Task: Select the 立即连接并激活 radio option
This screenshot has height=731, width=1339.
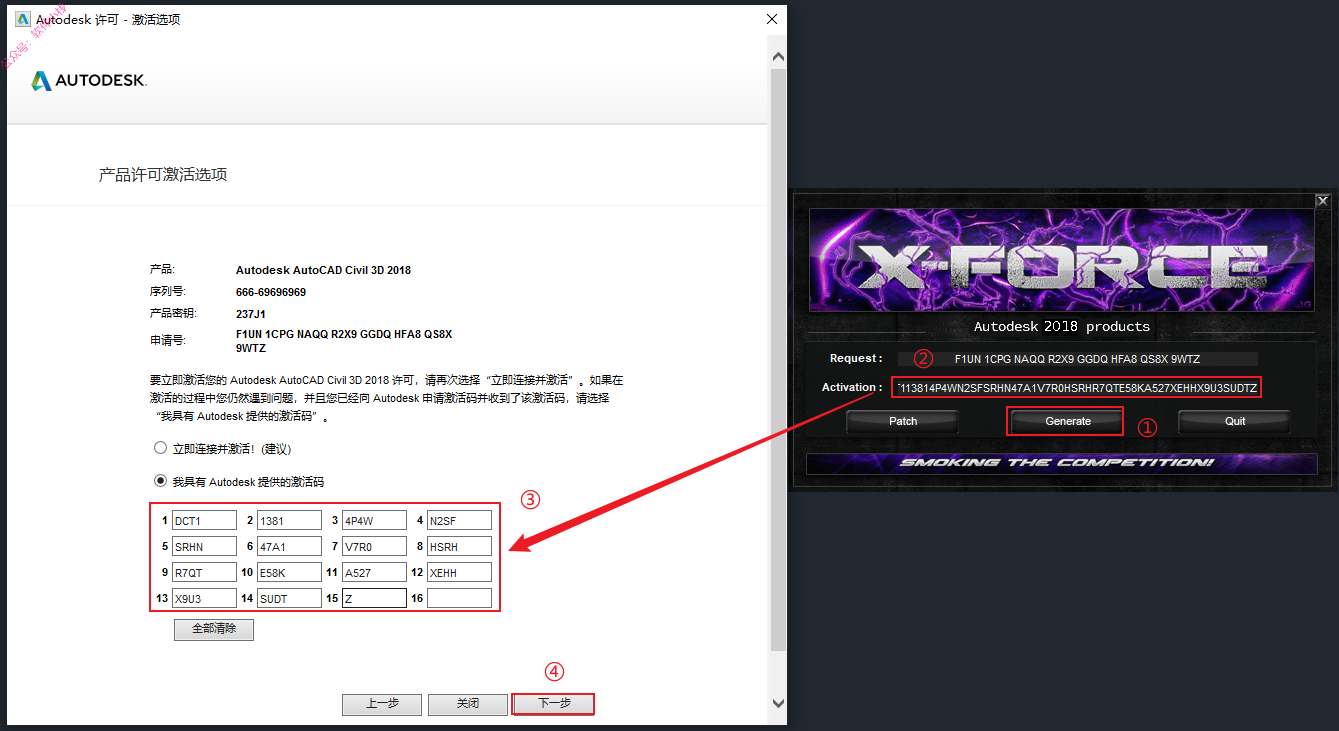Action: 160,448
